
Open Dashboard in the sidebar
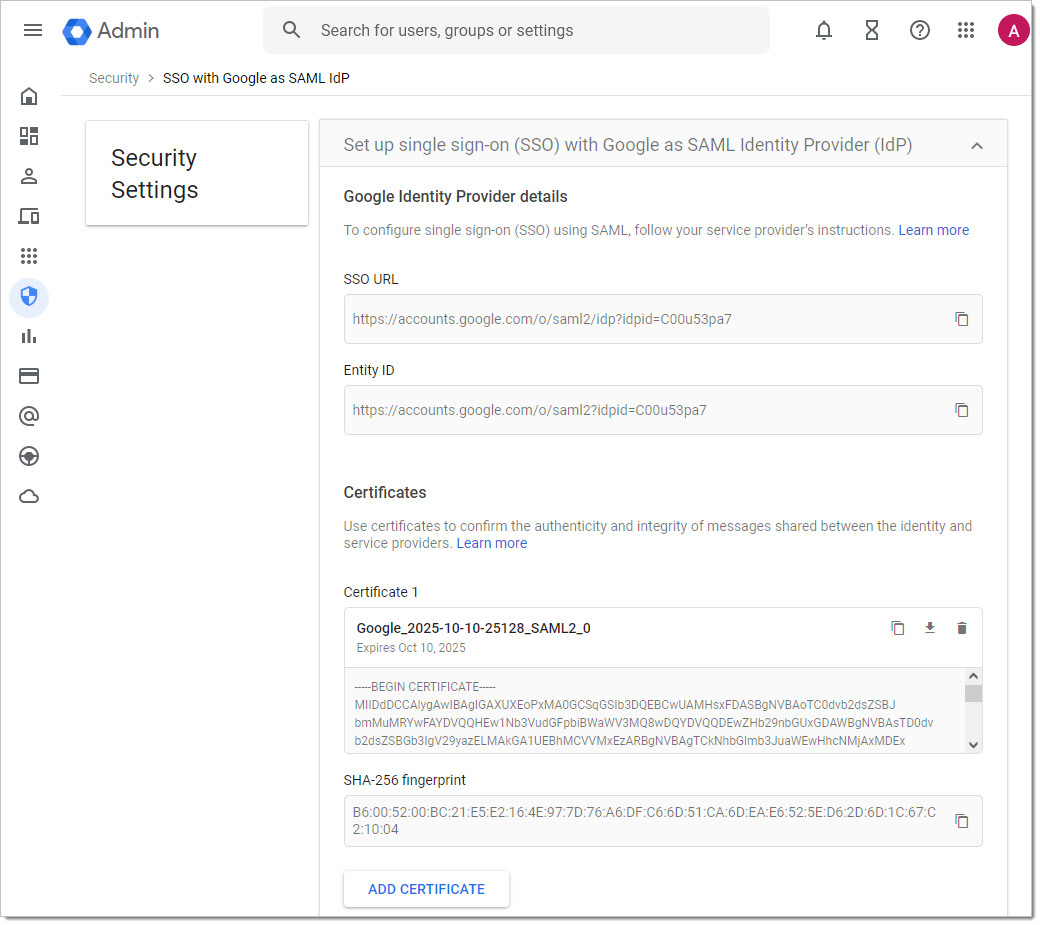tap(29, 137)
